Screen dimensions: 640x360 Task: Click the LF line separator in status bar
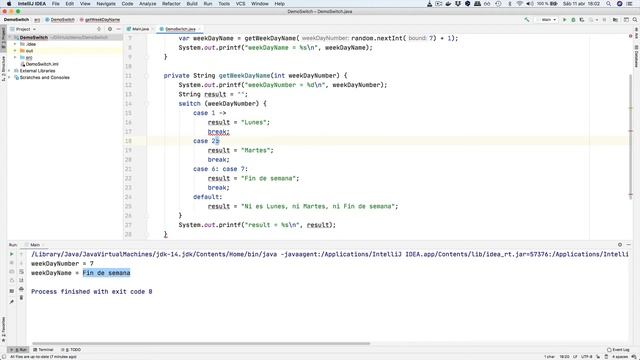pyautogui.click(x=575, y=357)
